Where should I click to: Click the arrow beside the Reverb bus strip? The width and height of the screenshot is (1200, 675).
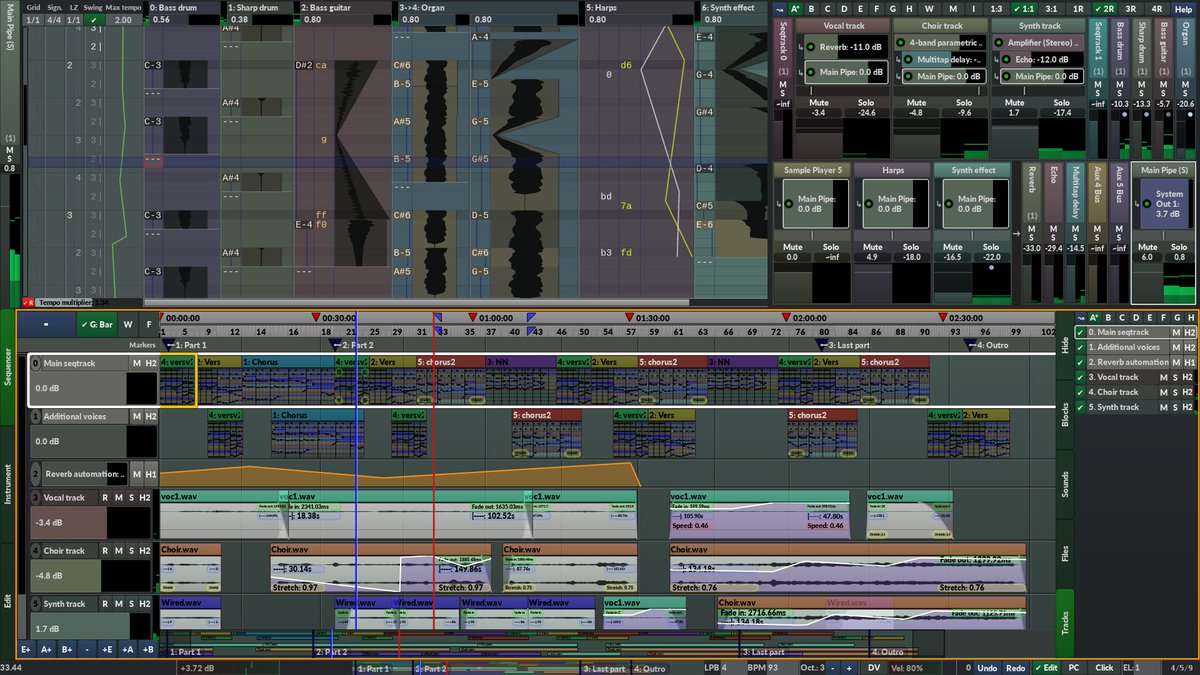pyautogui.click(x=1017, y=234)
